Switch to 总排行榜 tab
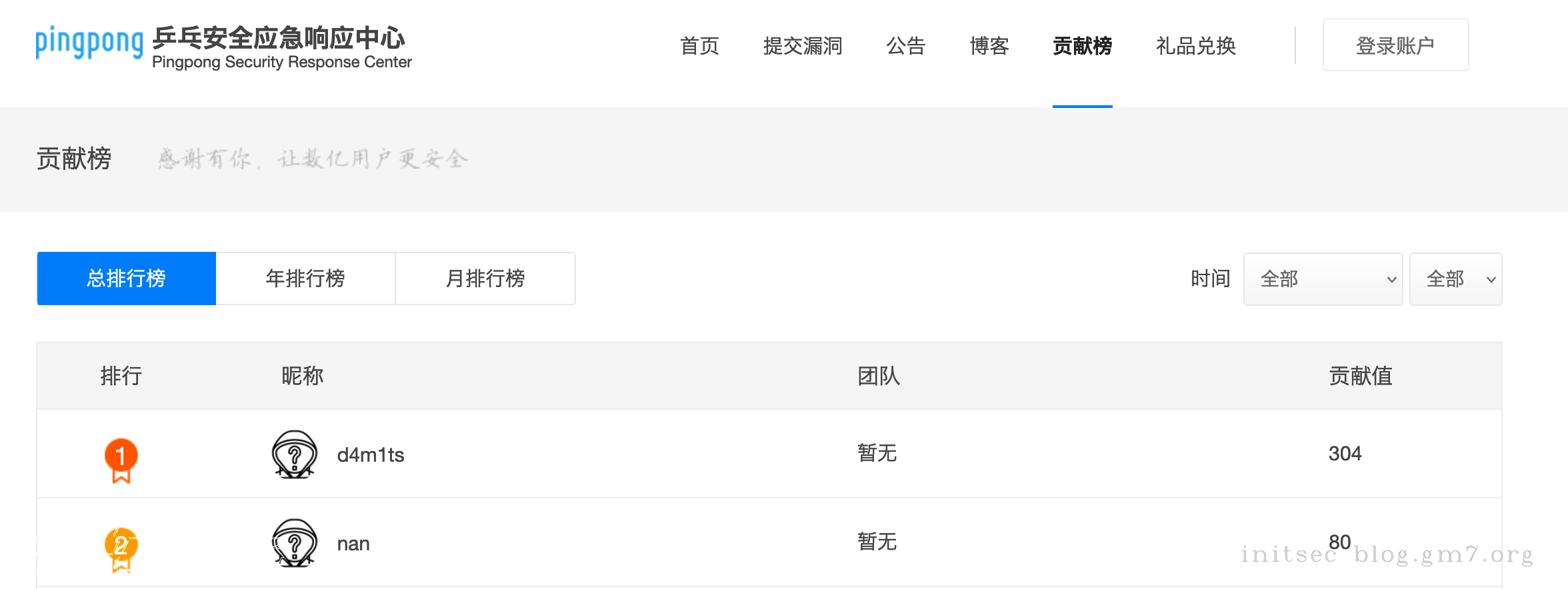1568x589 pixels. pyautogui.click(x=127, y=279)
